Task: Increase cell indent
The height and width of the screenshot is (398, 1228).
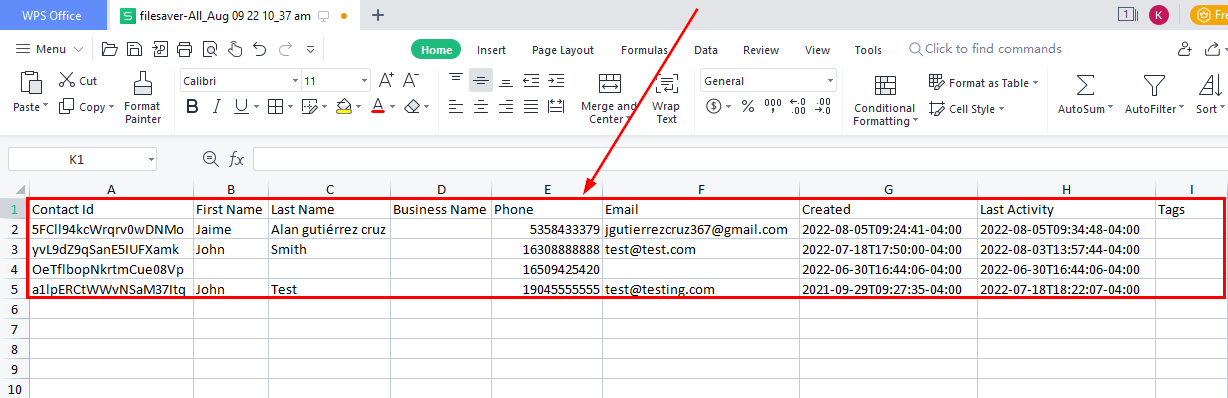Action: point(556,81)
